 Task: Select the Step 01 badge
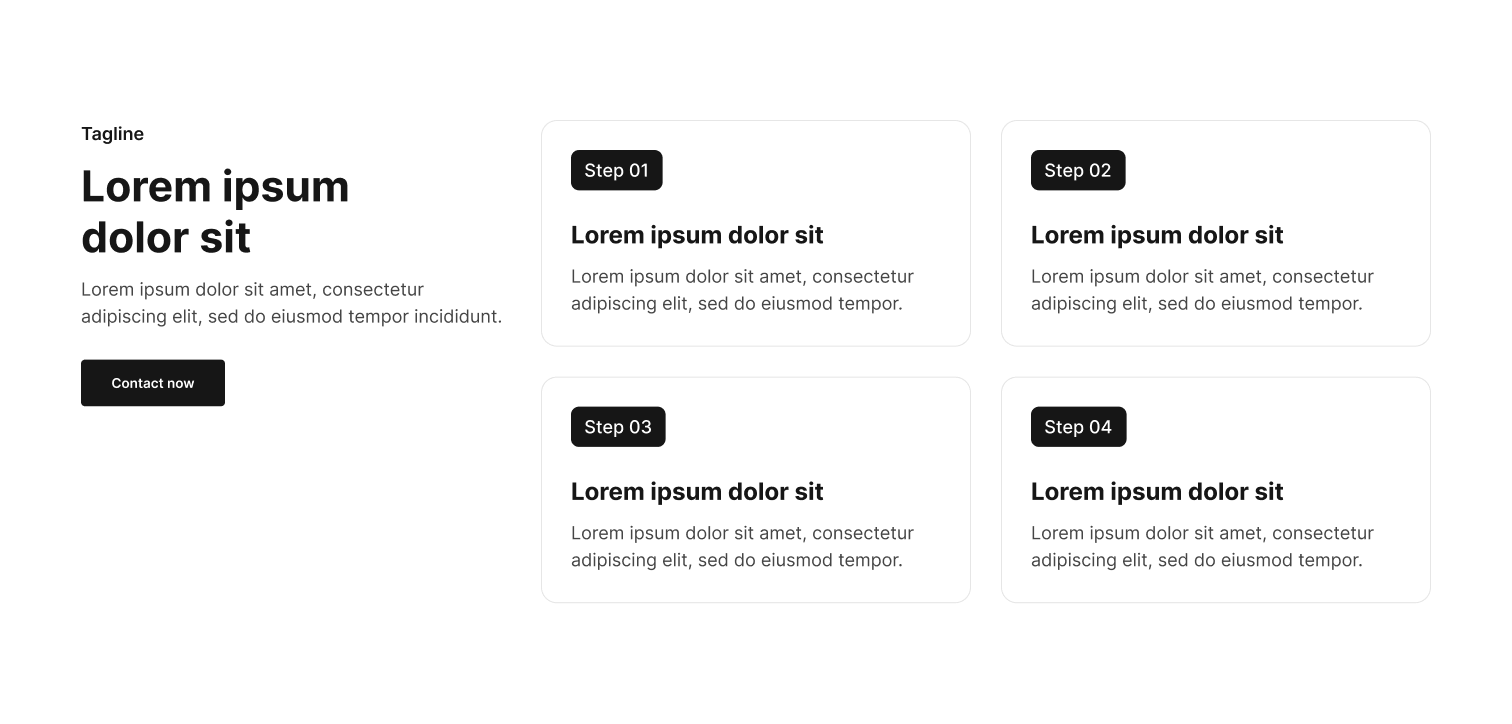pos(617,170)
